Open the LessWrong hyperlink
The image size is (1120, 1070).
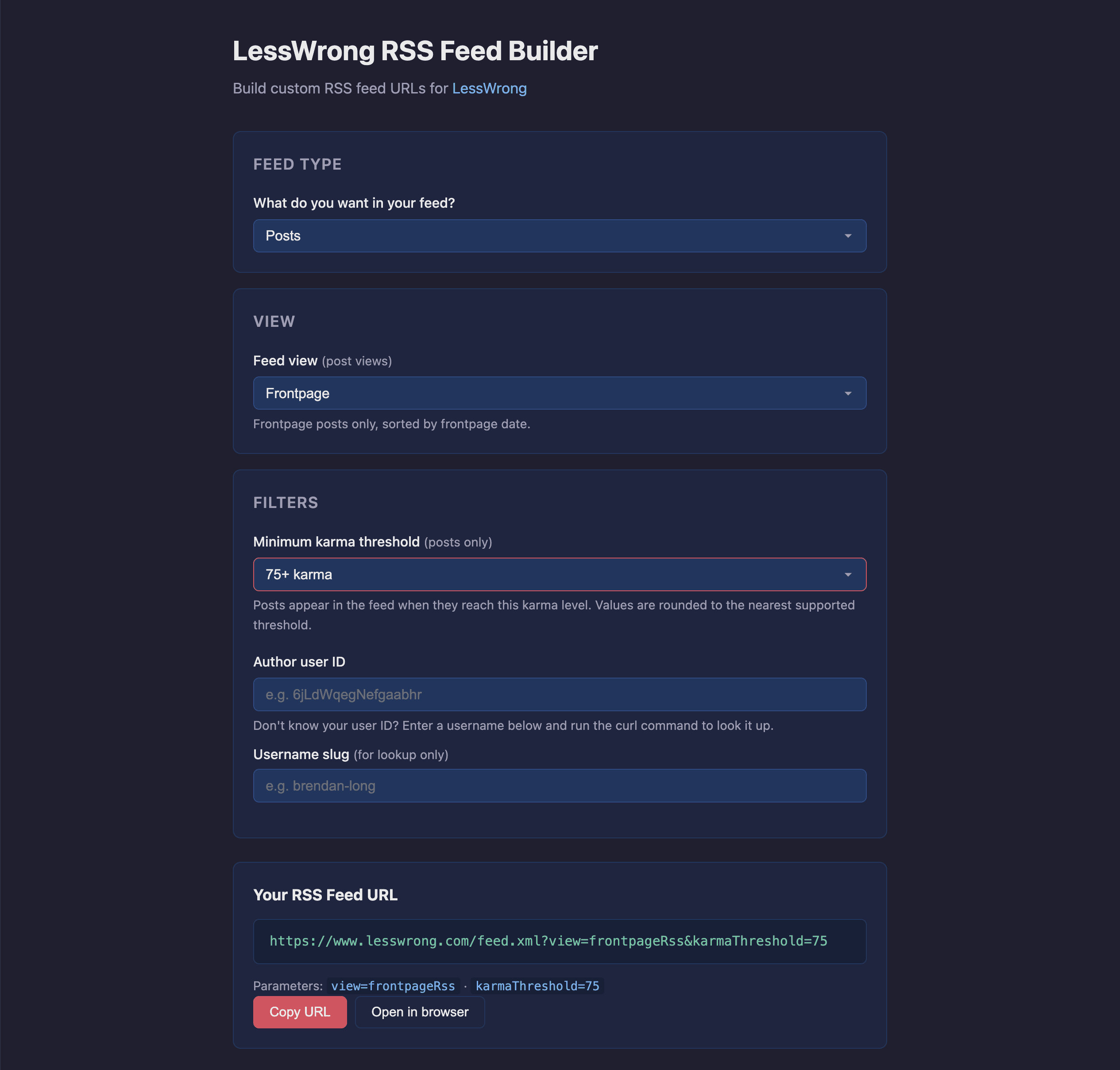point(489,89)
